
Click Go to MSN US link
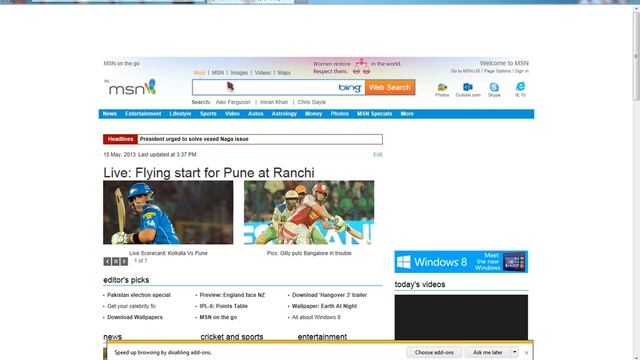point(465,71)
